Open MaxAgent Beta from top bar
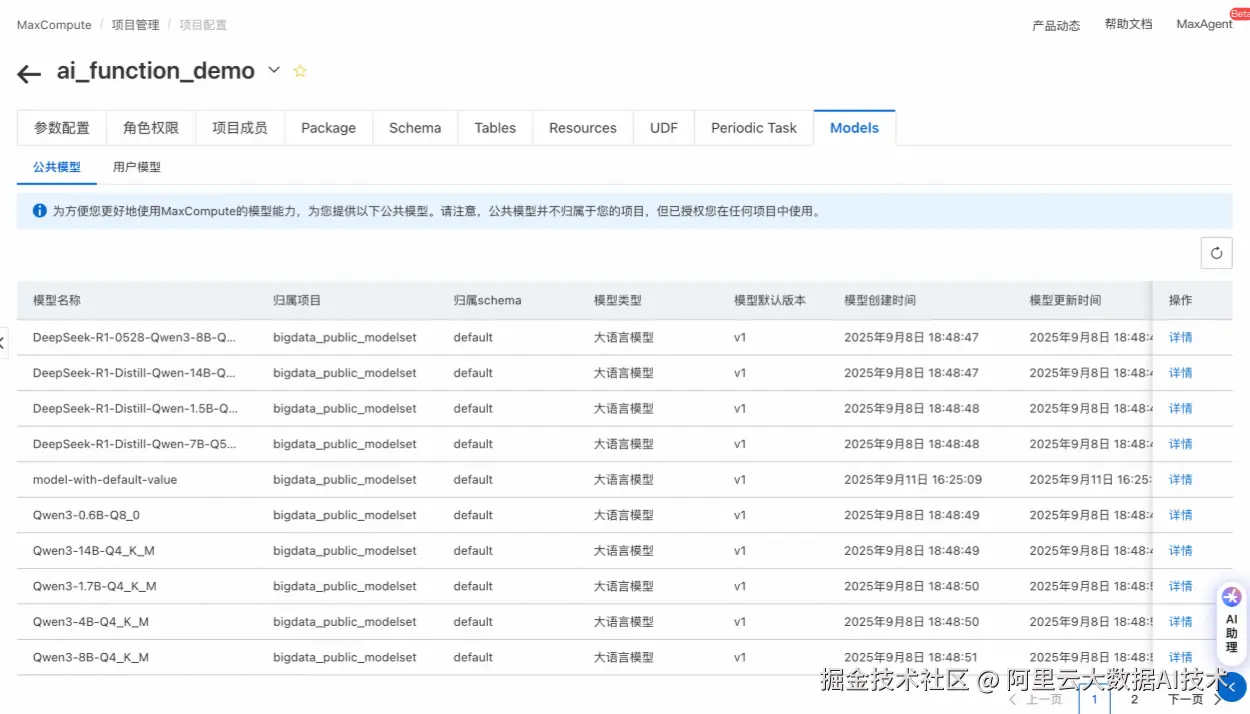The image size is (1250, 714). [x=1203, y=24]
